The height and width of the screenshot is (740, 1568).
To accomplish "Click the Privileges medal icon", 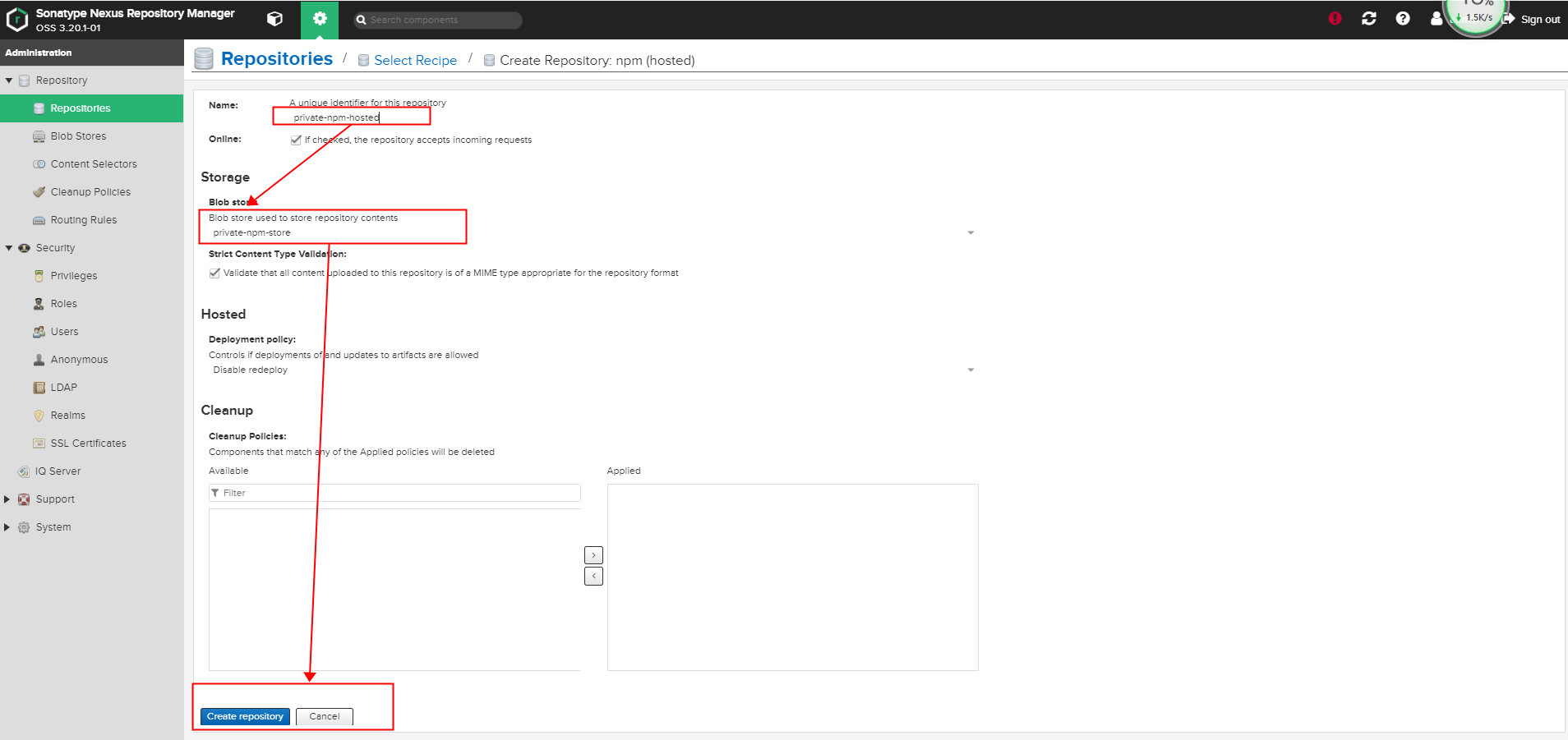I will 39,276.
